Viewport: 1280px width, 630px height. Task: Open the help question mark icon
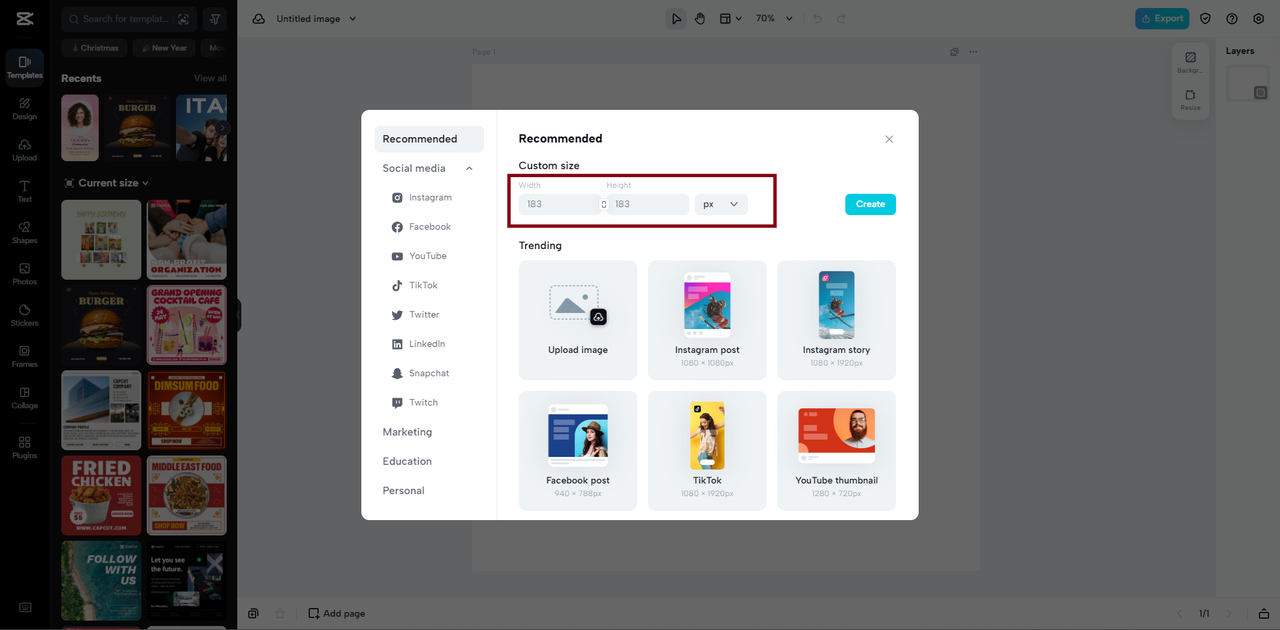coord(1232,18)
